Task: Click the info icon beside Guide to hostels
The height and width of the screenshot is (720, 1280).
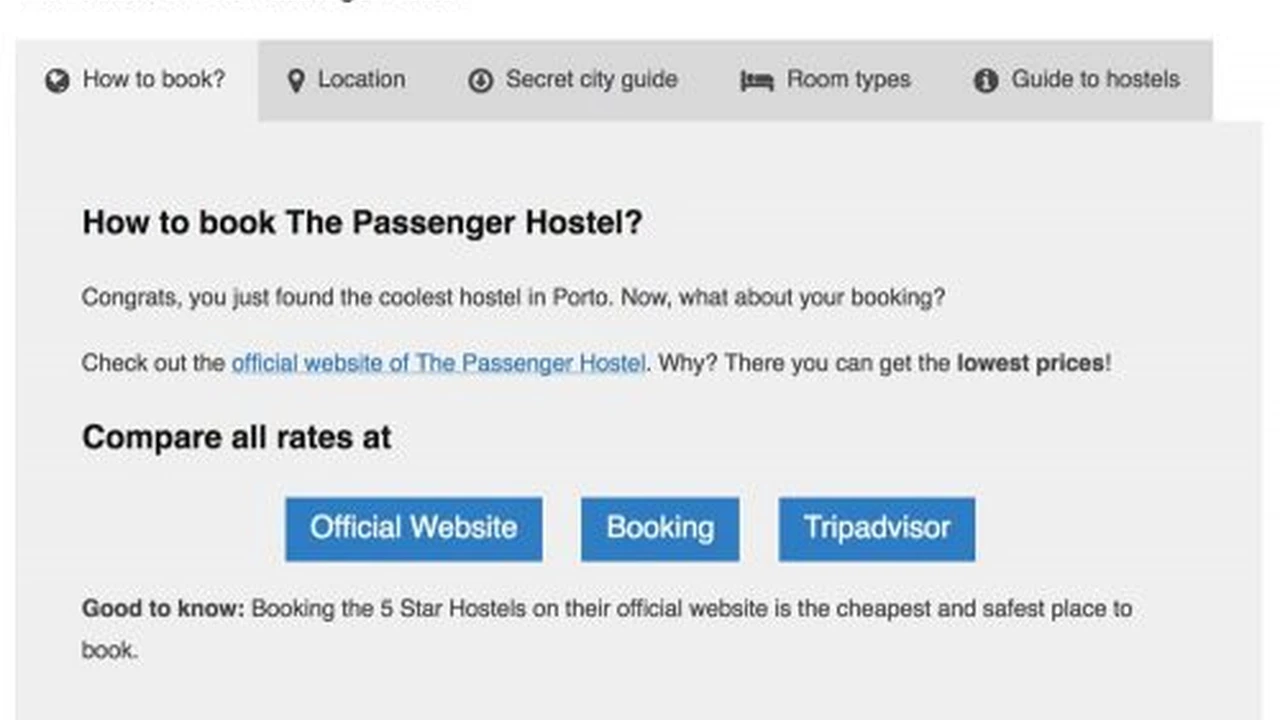Action: [x=986, y=81]
